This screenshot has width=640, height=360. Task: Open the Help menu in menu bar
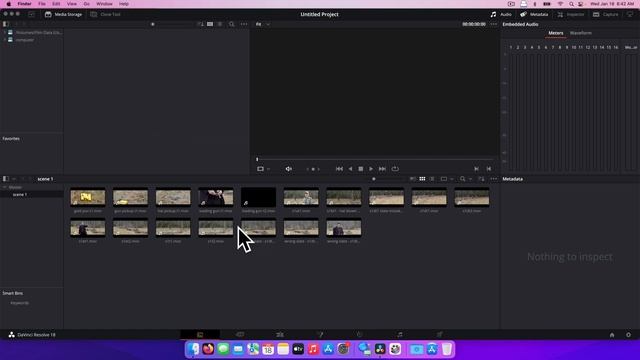124,4
